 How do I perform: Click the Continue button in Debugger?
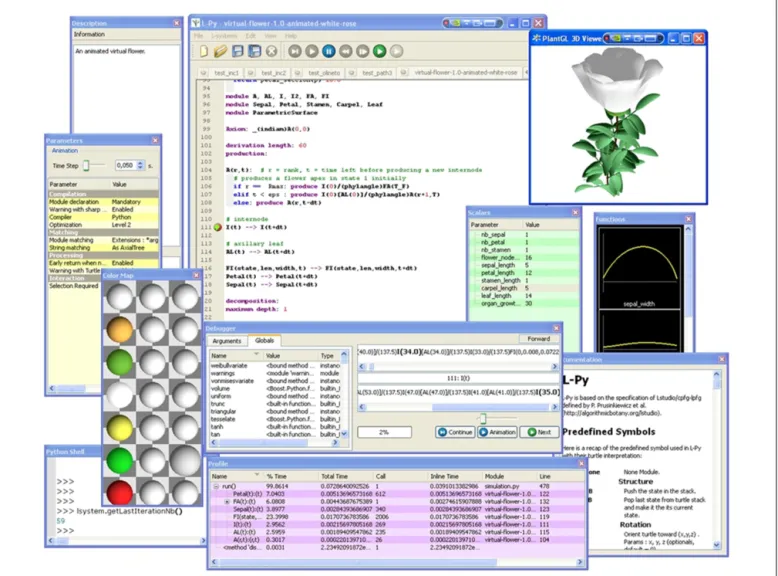(455, 432)
